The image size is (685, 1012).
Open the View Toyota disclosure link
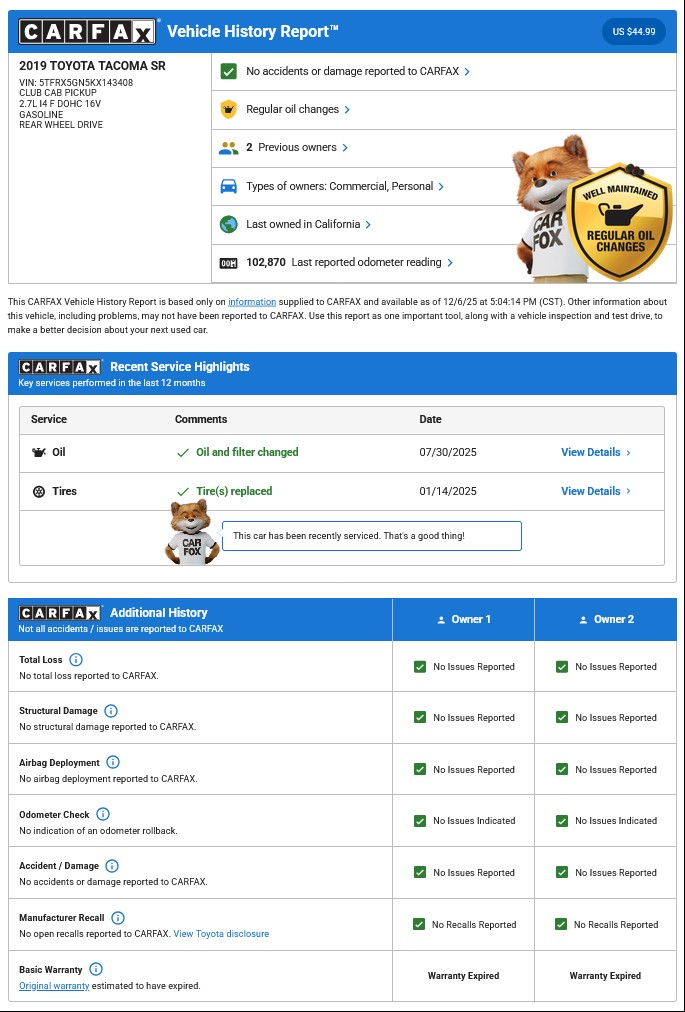221,934
